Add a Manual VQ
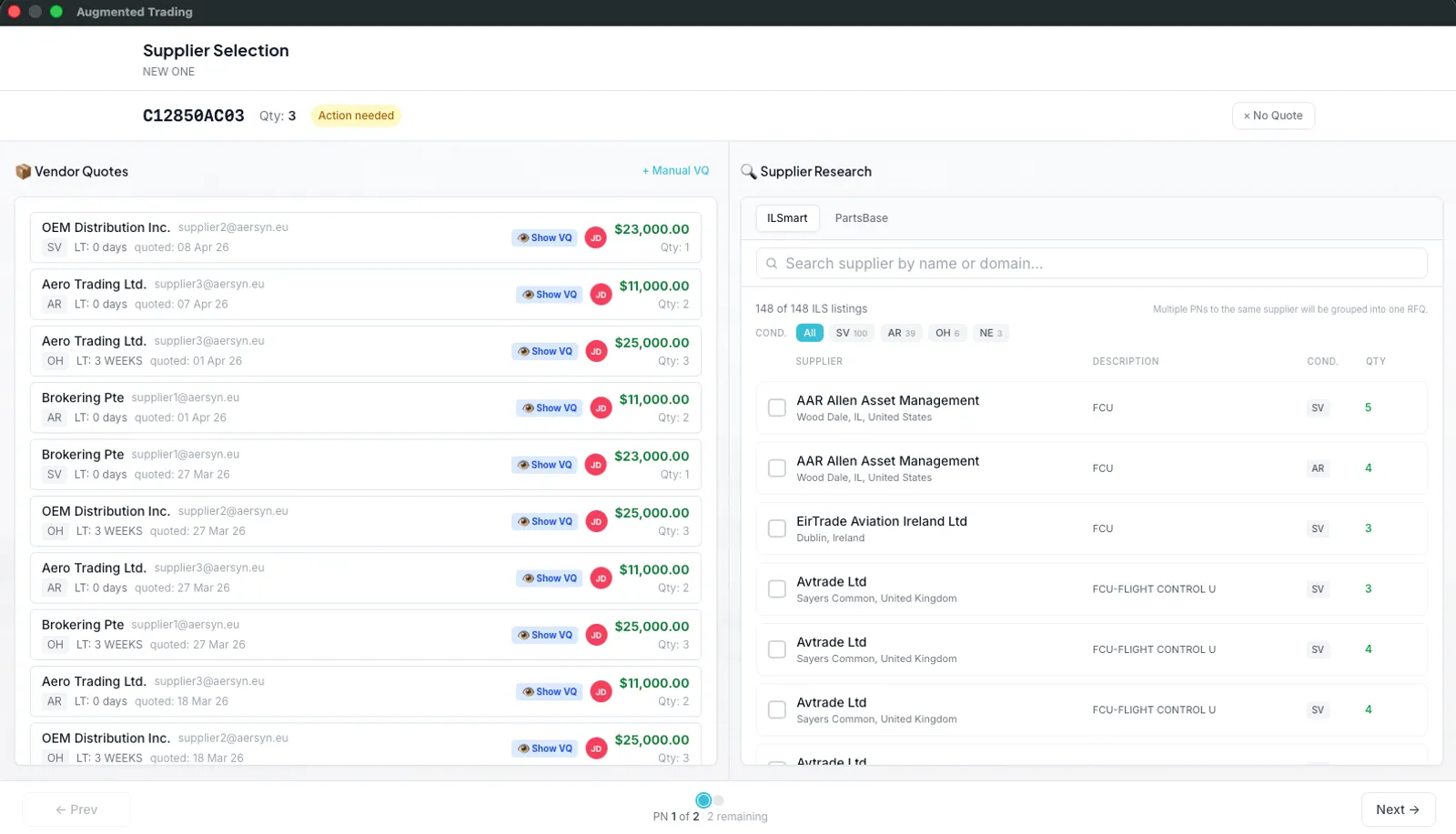The width and height of the screenshot is (1456, 834). coord(675,171)
